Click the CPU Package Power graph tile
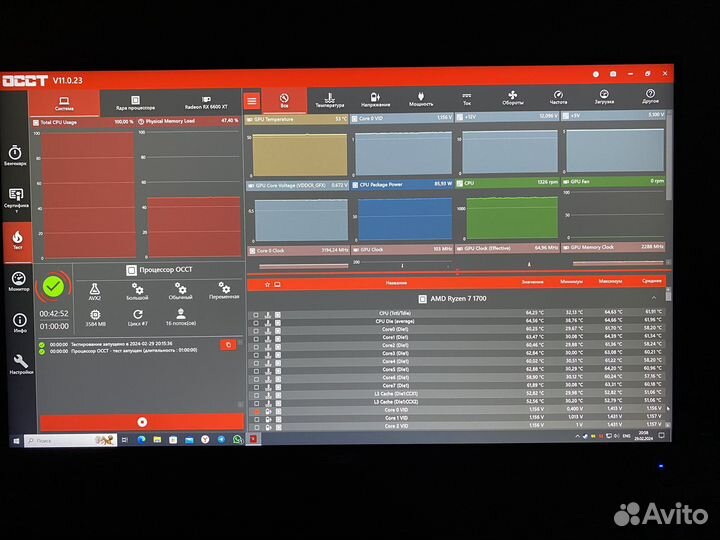Viewport: 720px width, 540px height. tap(402, 212)
